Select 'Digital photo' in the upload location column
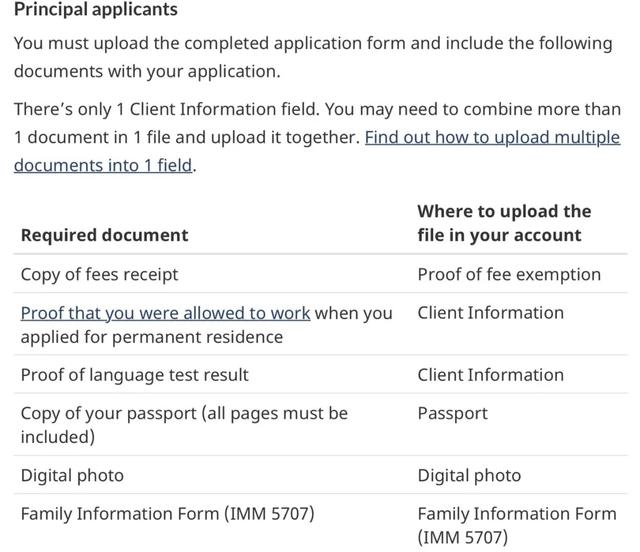Image resolution: width=640 pixels, height=552 pixels. [469, 475]
